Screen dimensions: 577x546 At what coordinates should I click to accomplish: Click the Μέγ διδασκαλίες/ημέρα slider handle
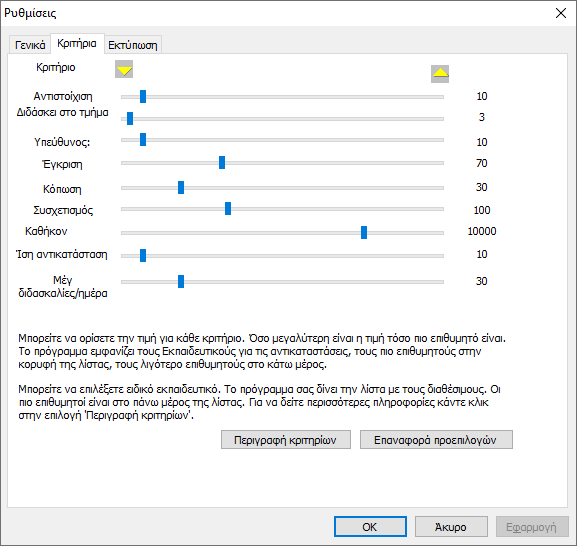click(181, 281)
